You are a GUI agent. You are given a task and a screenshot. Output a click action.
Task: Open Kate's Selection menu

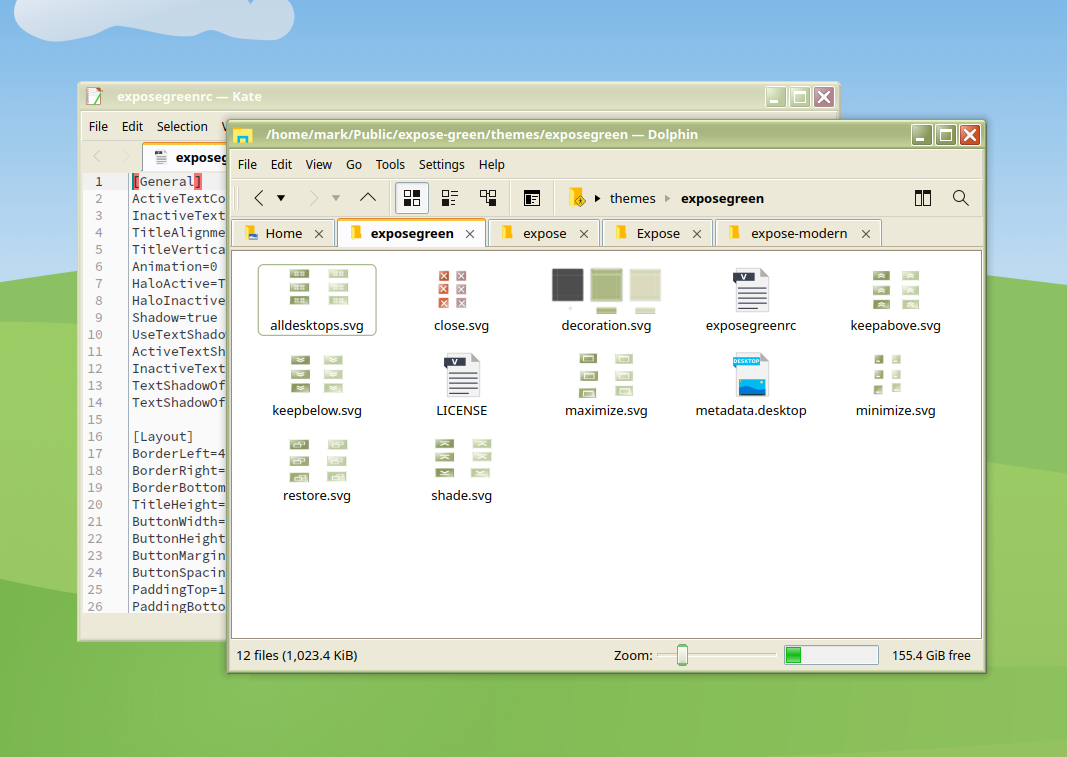pyautogui.click(x=182, y=127)
